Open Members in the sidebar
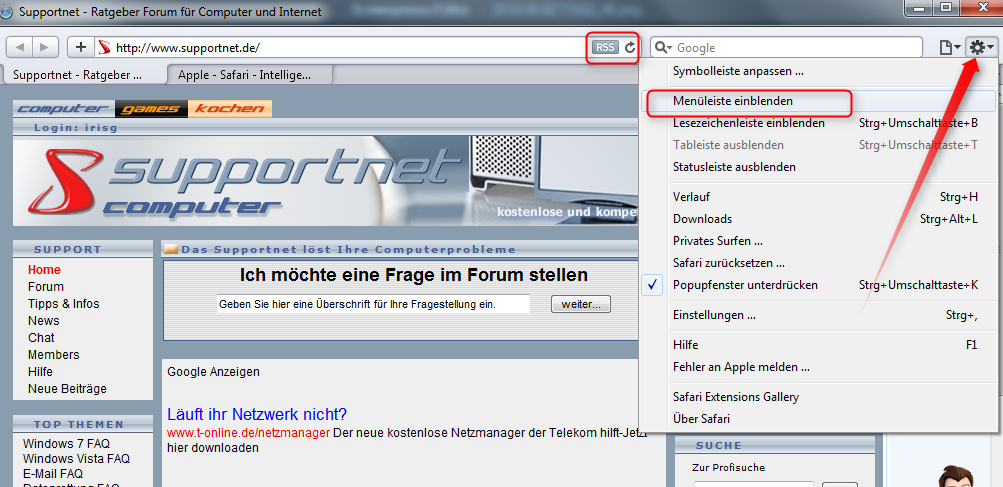 [54, 355]
